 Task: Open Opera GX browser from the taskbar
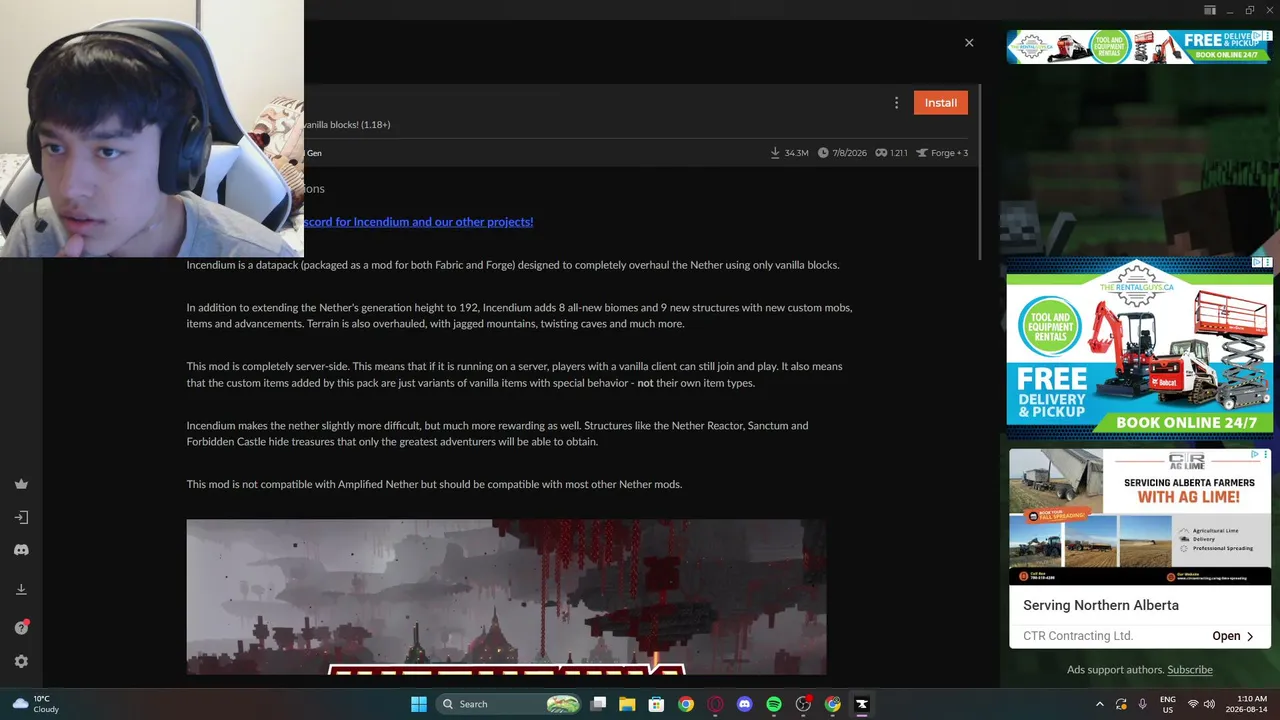(x=715, y=704)
